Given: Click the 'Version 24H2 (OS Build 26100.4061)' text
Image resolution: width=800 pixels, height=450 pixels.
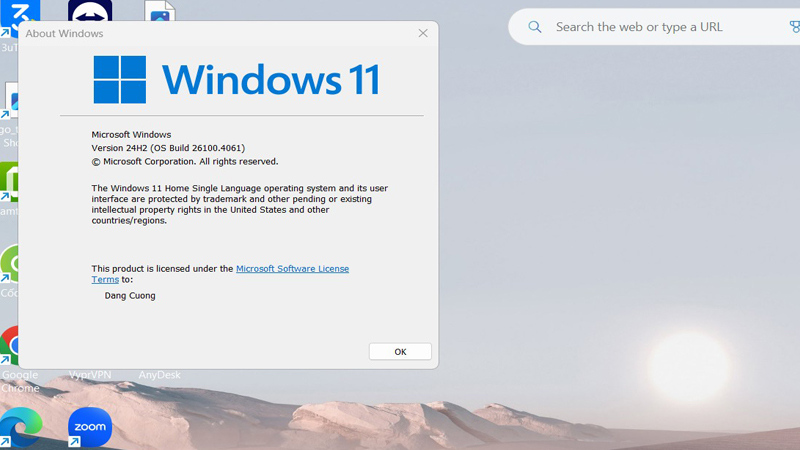Looking at the screenshot, I should point(168,148).
